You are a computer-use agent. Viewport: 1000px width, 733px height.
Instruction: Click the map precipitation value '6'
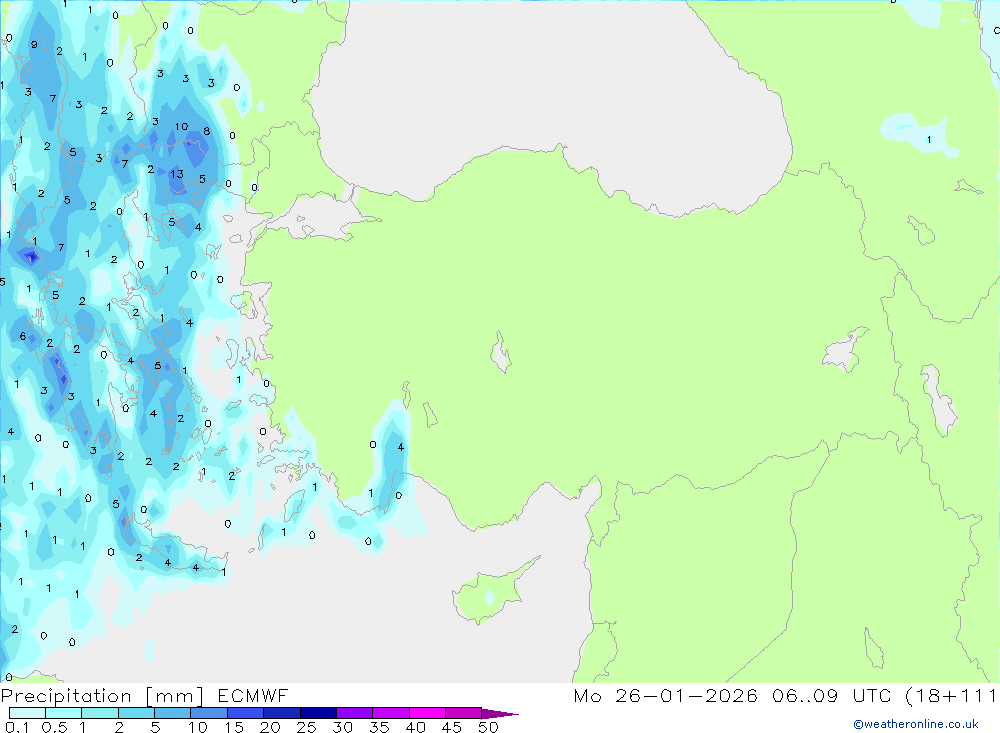click(23, 336)
